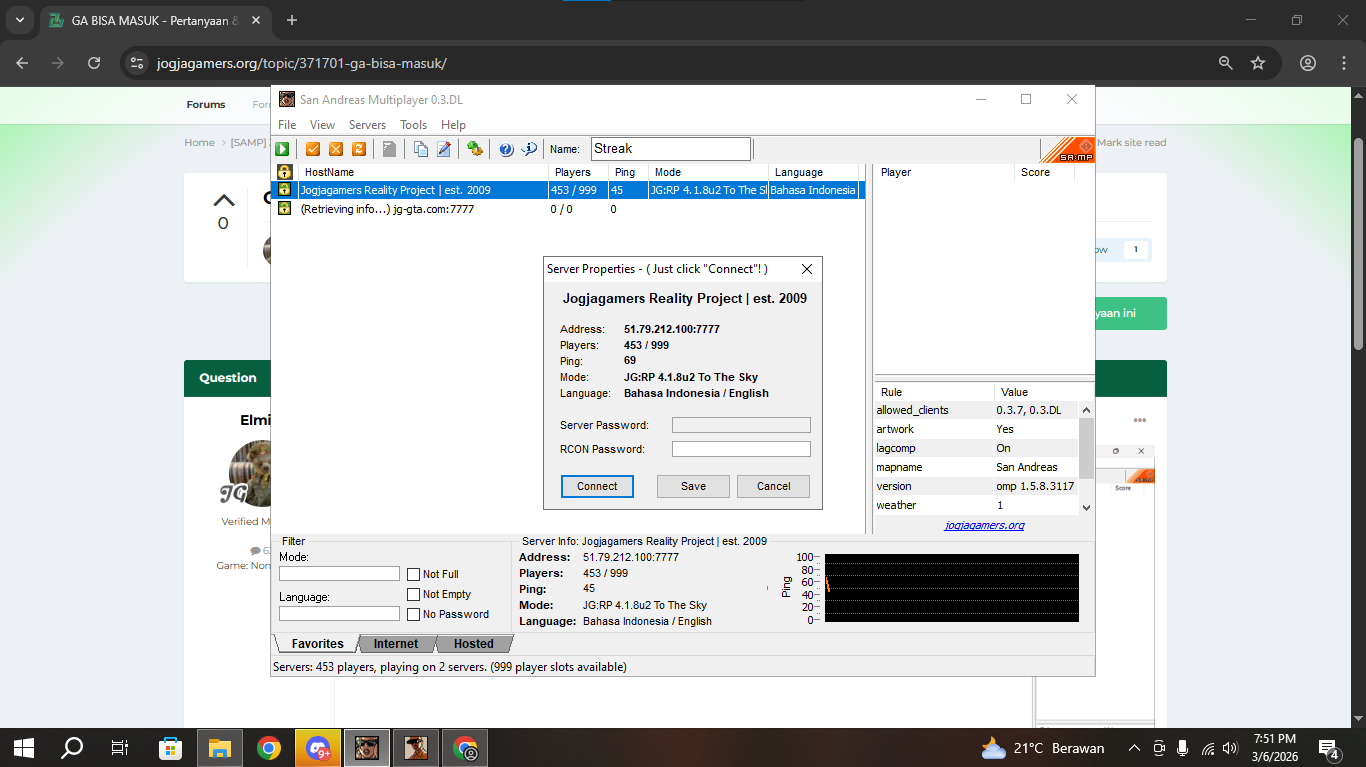Click the lock icon column header
The height and width of the screenshot is (767, 1366).
pos(284,172)
